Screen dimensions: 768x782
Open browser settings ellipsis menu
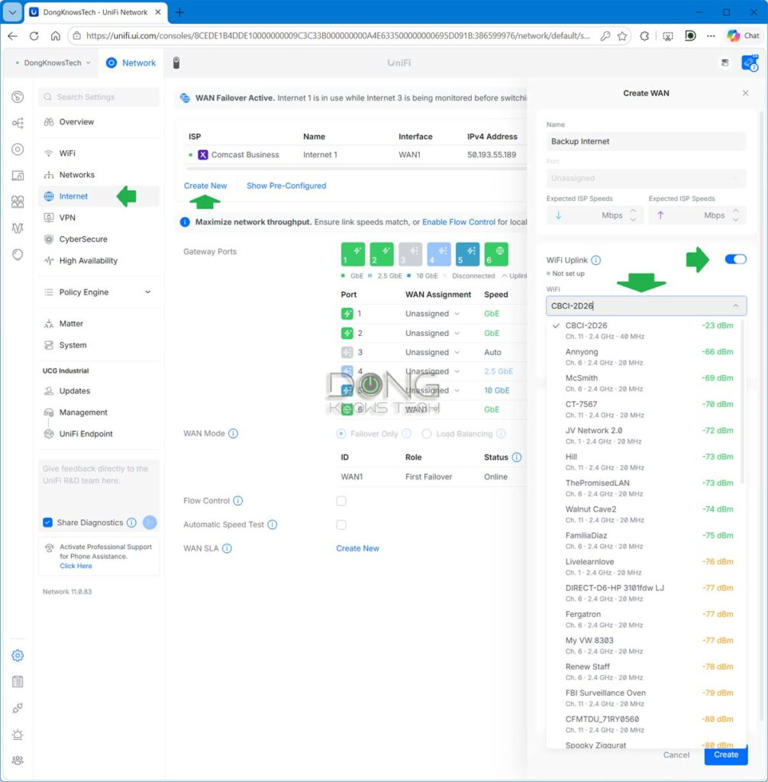[711, 36]
